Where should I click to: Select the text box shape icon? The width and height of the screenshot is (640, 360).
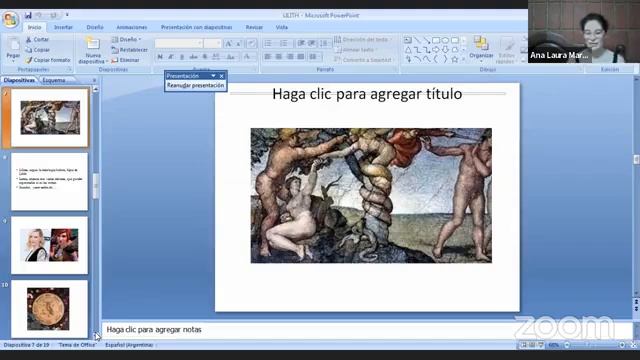[x=408, y=40]
